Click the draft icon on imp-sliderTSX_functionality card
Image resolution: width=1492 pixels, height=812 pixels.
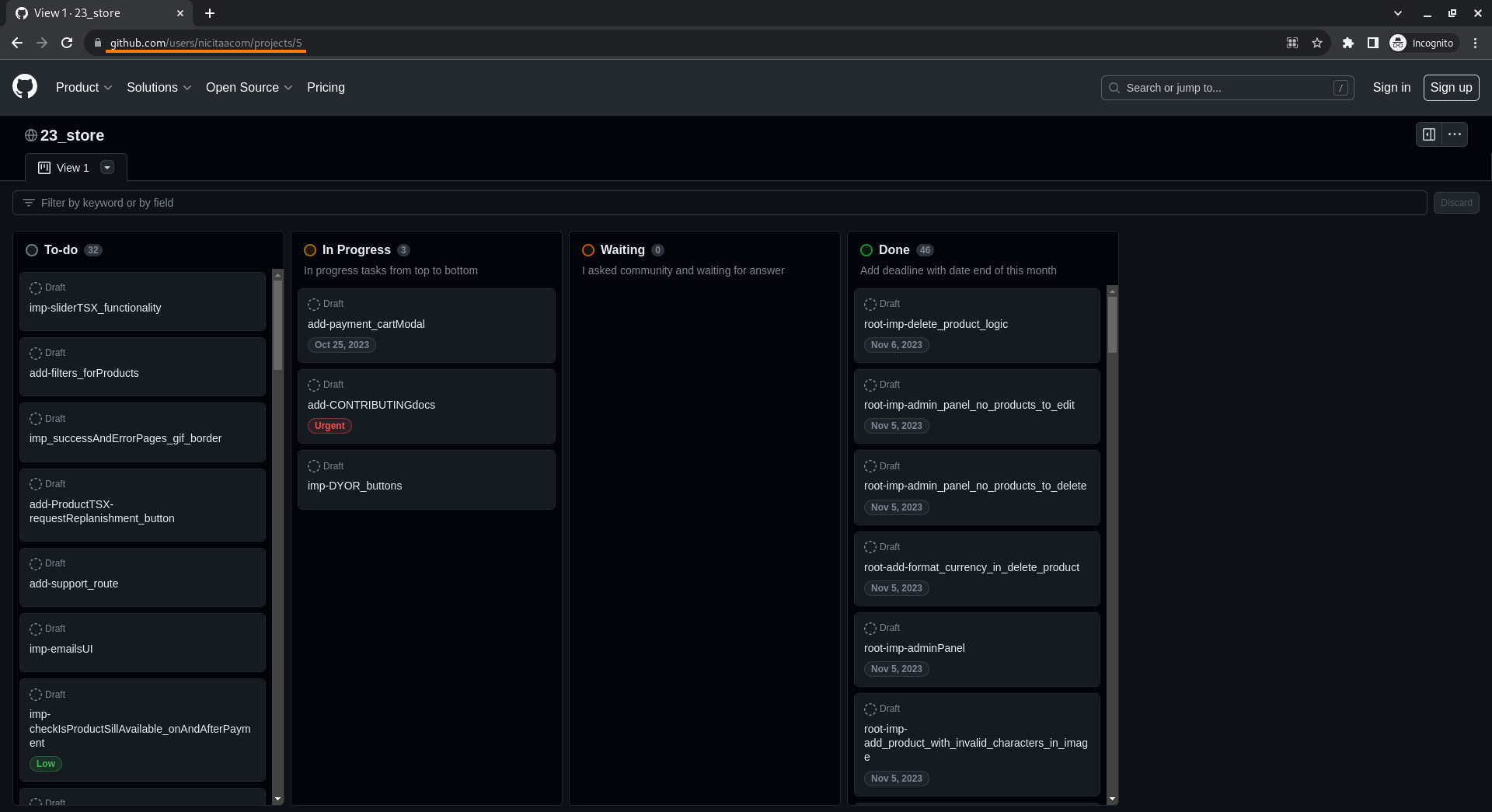tap(36, 288)
